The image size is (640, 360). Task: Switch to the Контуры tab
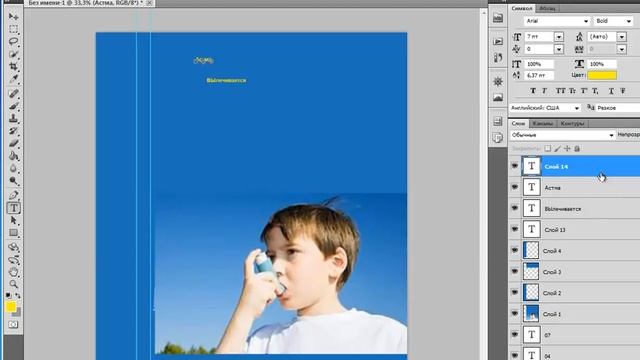click(572, 123)
